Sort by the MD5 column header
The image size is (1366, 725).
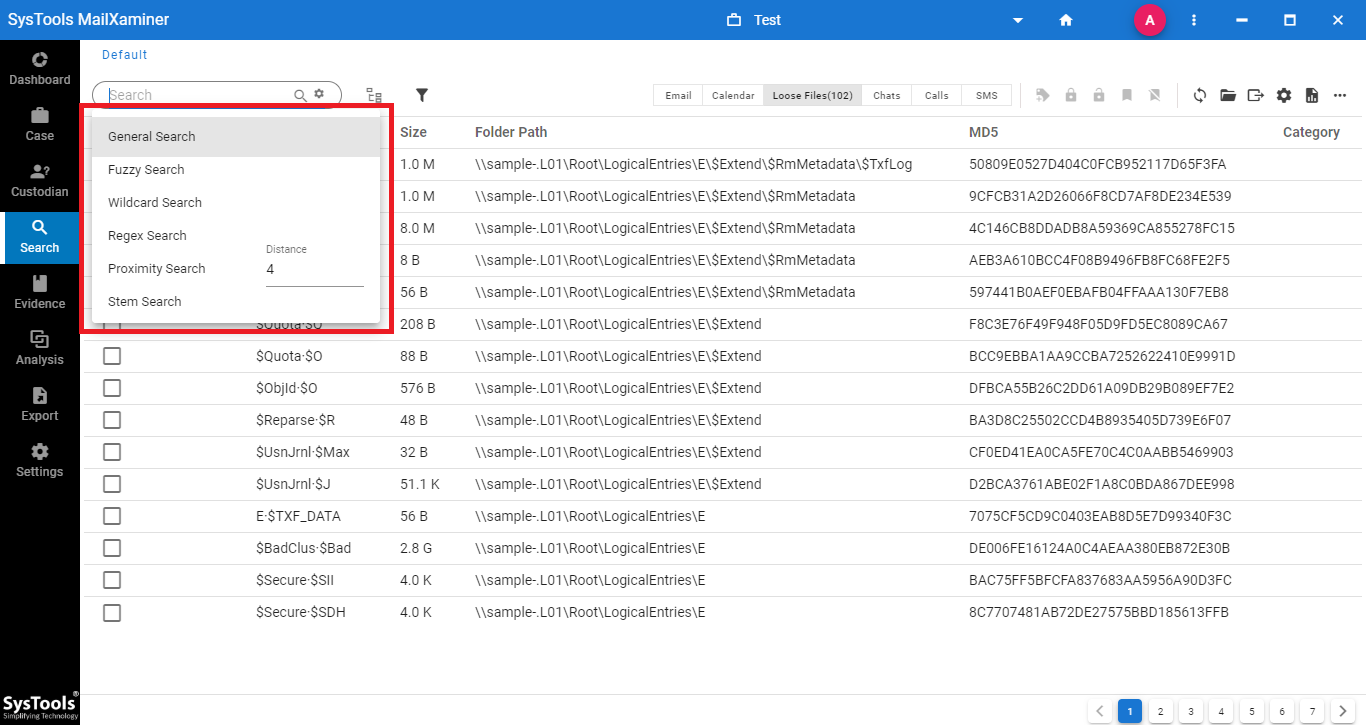(984, 132)
